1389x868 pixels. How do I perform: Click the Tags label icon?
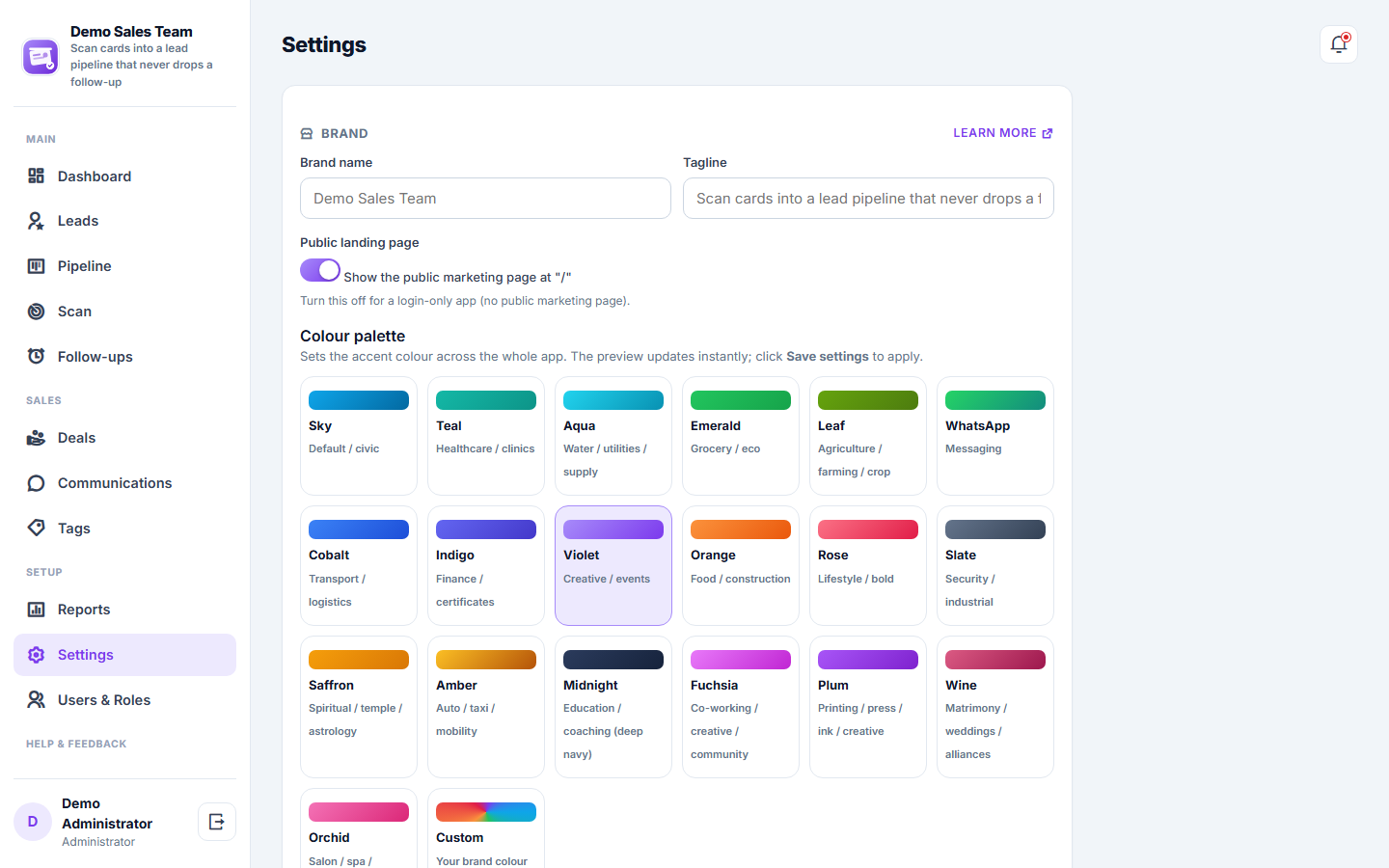pyautogui.click(x=36, y=529)
